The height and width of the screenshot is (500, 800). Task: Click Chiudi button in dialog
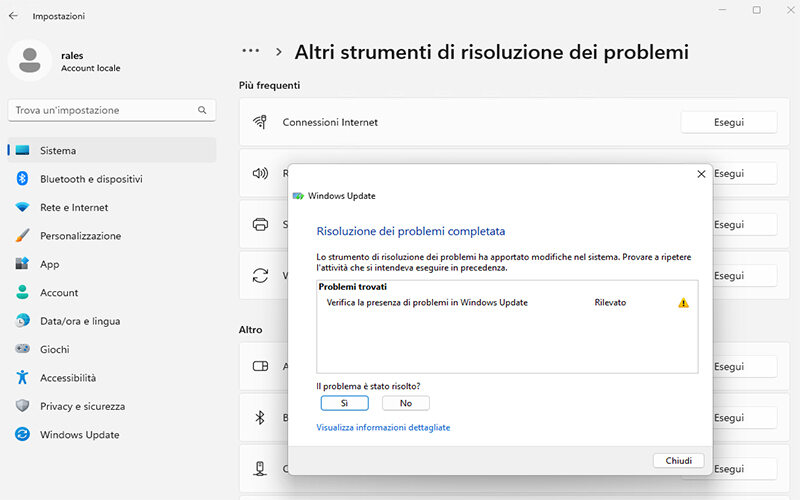tap(679, 460)
